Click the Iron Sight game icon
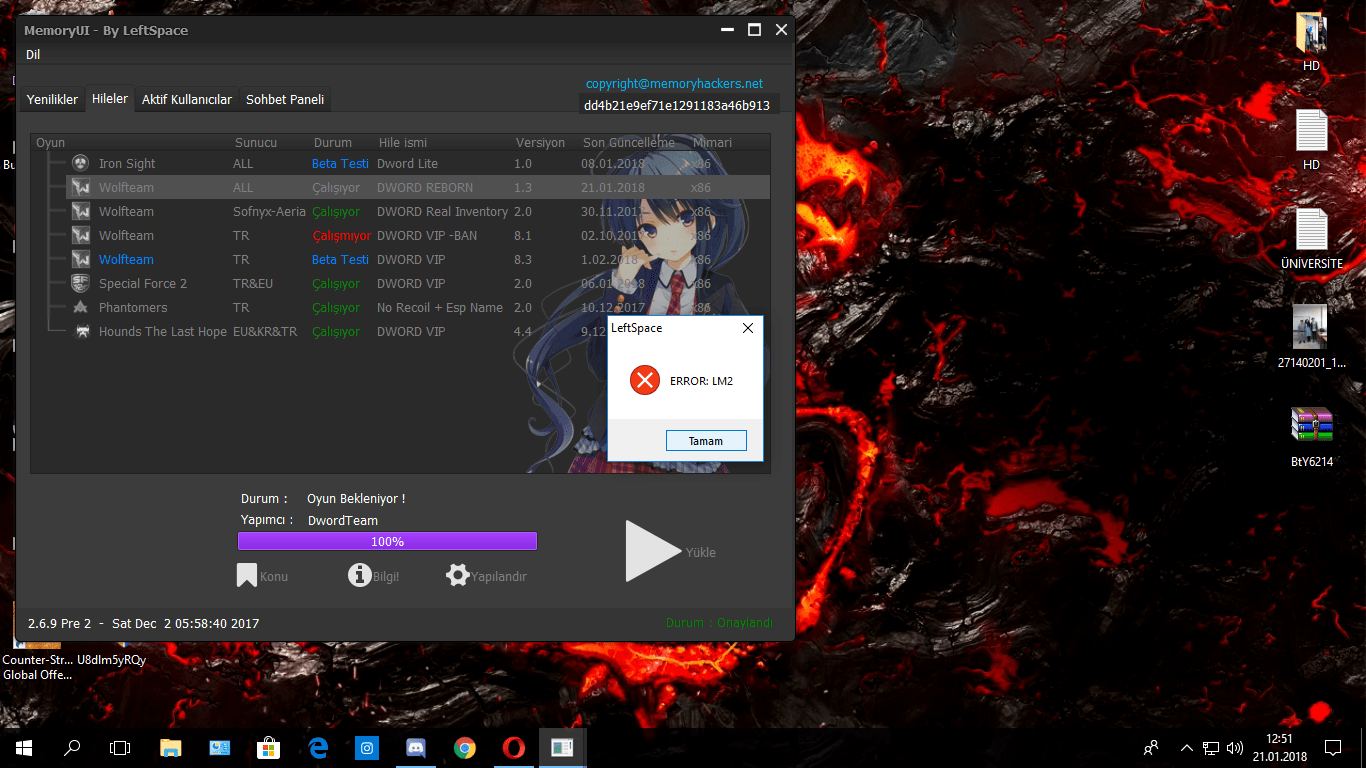This screenshot has height=768, width=1366. pyautogui.click(x=81, y=163)
